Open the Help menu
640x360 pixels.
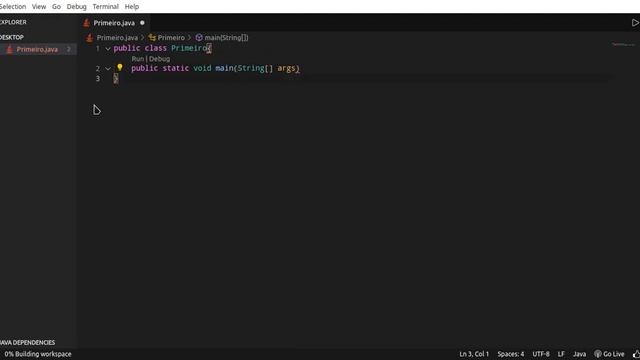[131, 7]
